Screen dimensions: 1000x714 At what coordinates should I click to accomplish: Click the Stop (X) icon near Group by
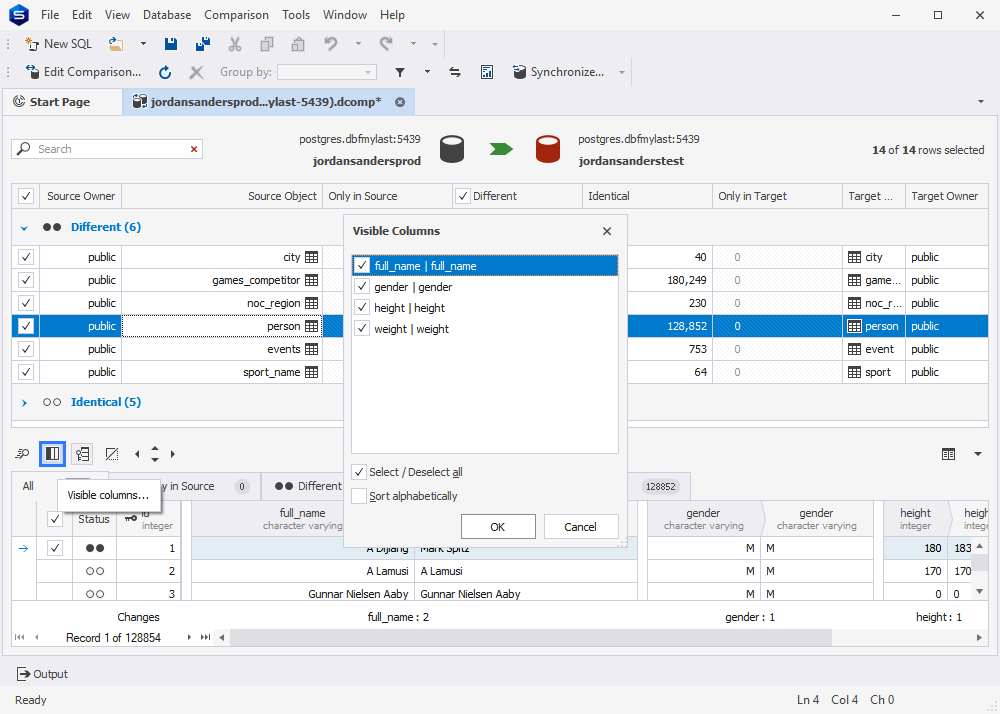(196, 72)
